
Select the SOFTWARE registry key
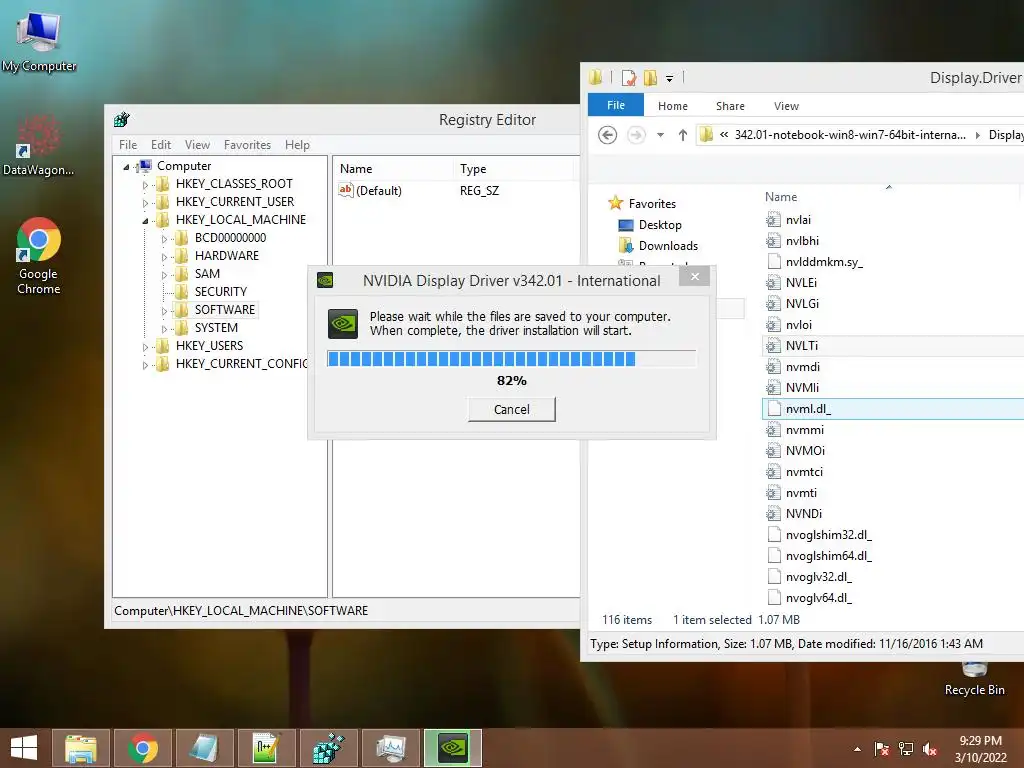point(225,310)
